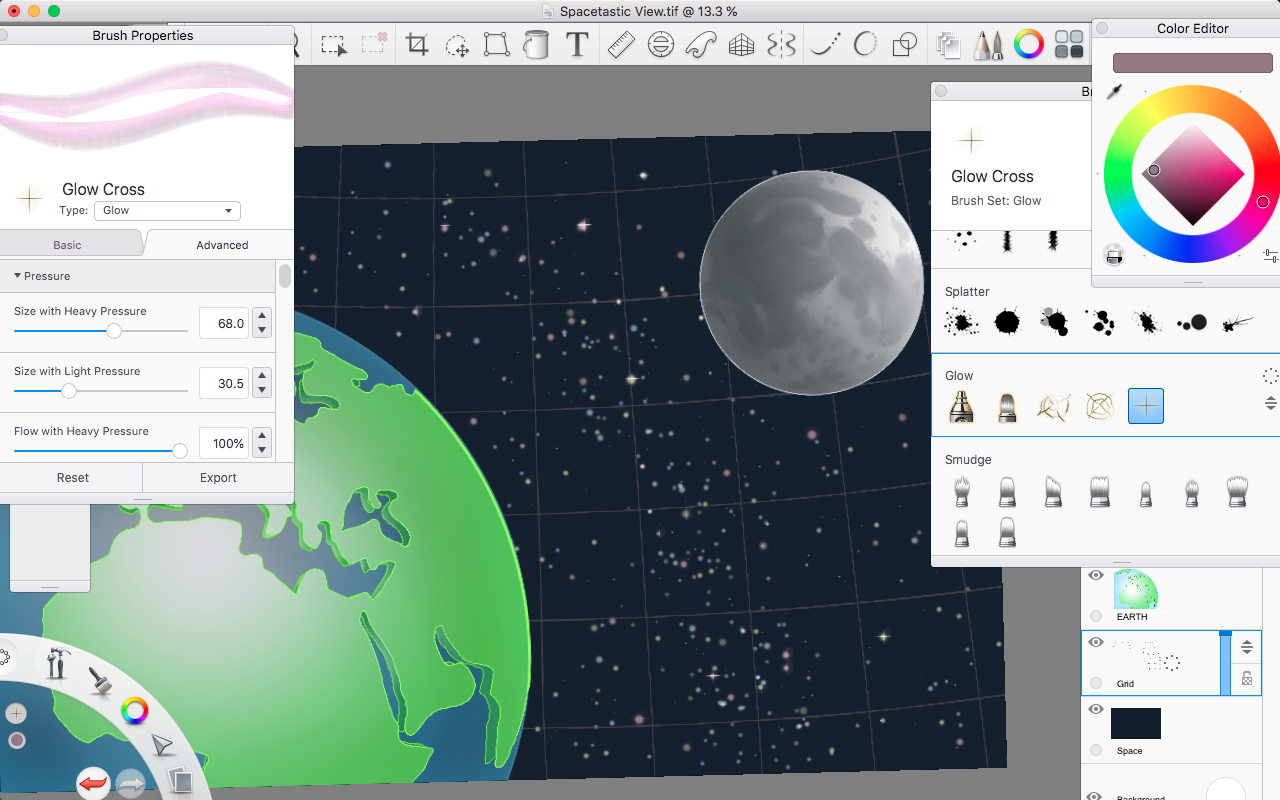Open the Perspective Guides tool
Viewport: 1280px width, 800px height.
point(741,45)
